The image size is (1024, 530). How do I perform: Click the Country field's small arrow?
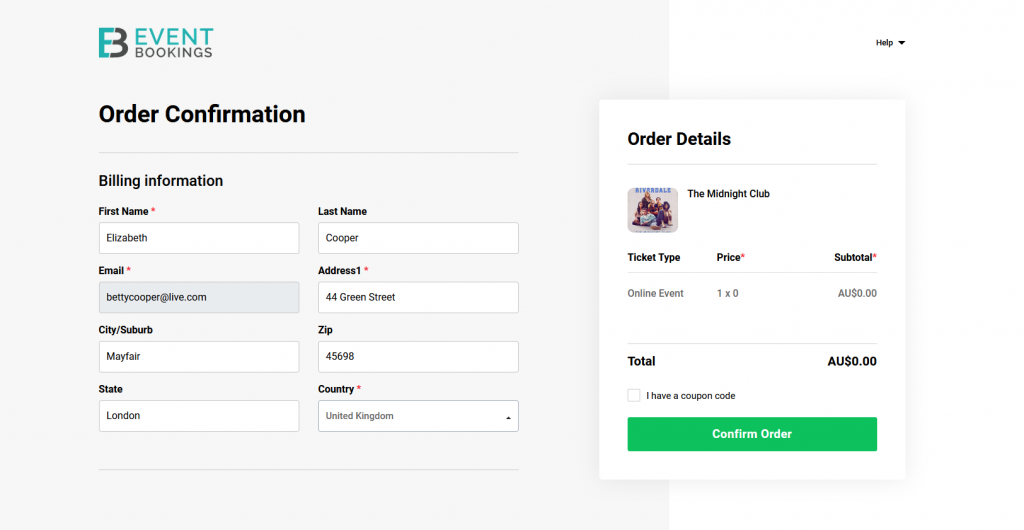[508, 418]
